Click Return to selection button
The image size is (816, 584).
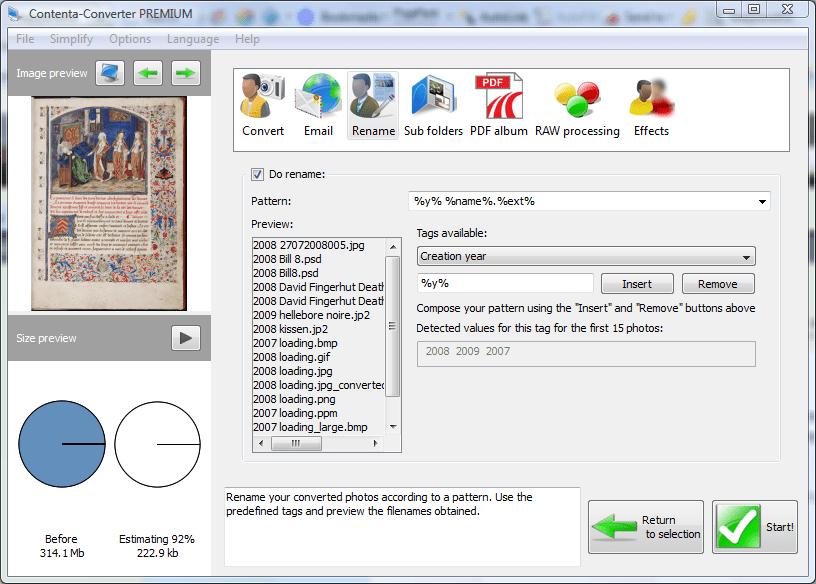click(x=646, y=527)
